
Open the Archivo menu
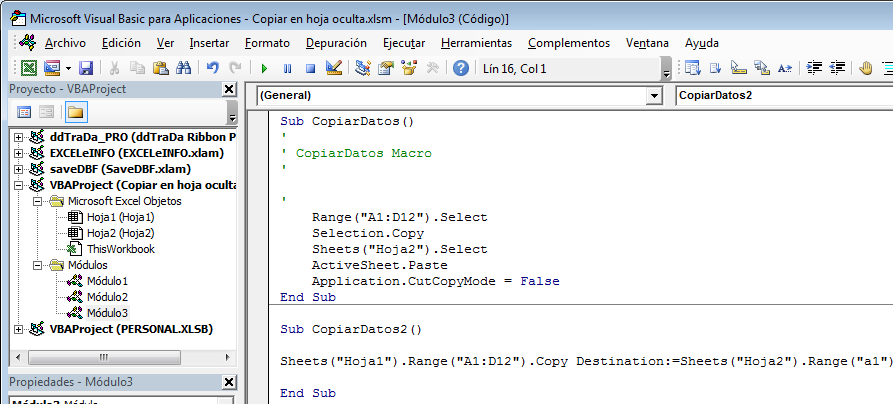click(65, 43)
